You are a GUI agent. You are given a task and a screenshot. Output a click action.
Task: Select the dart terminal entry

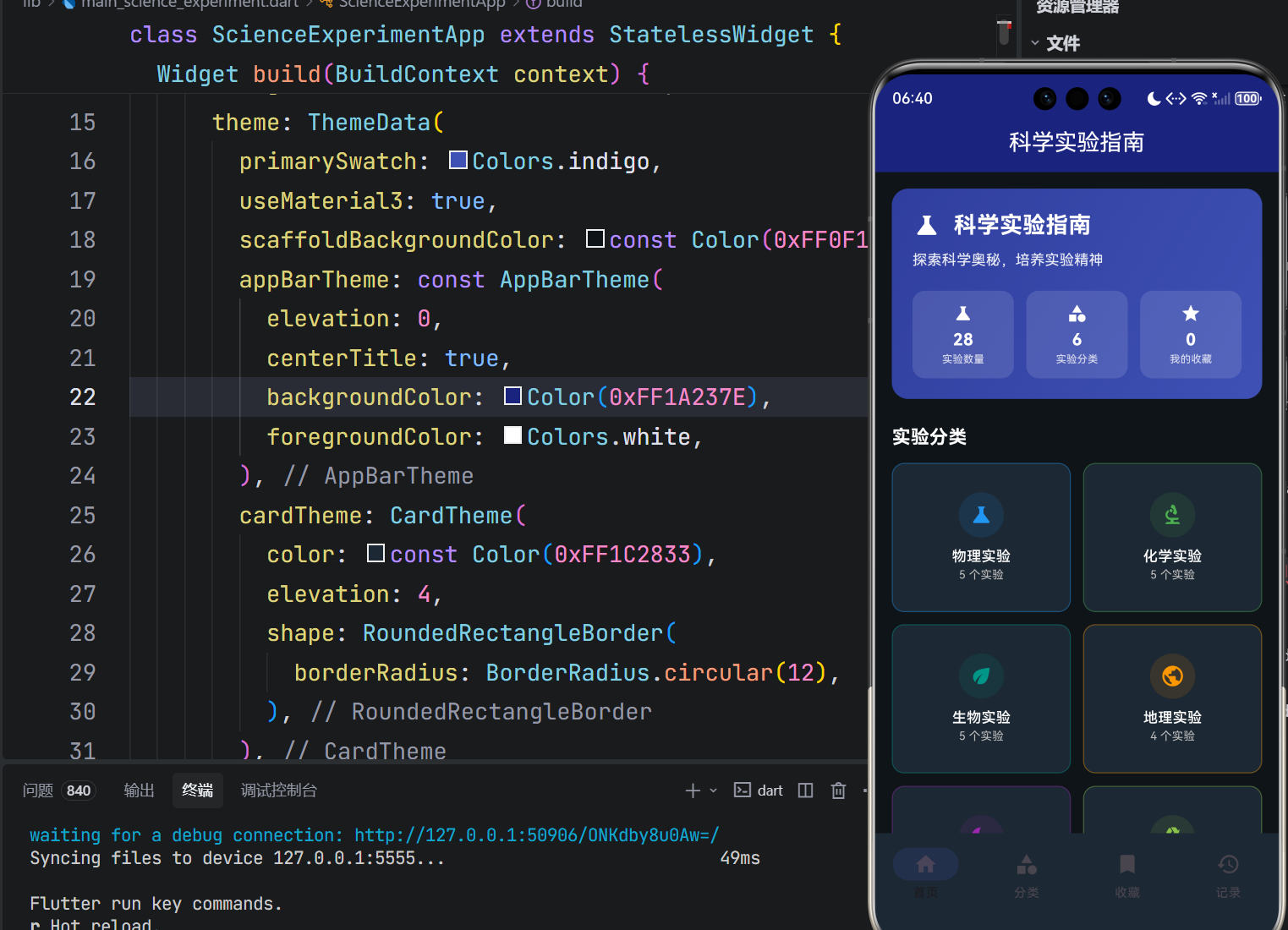(x=759, y=790)
